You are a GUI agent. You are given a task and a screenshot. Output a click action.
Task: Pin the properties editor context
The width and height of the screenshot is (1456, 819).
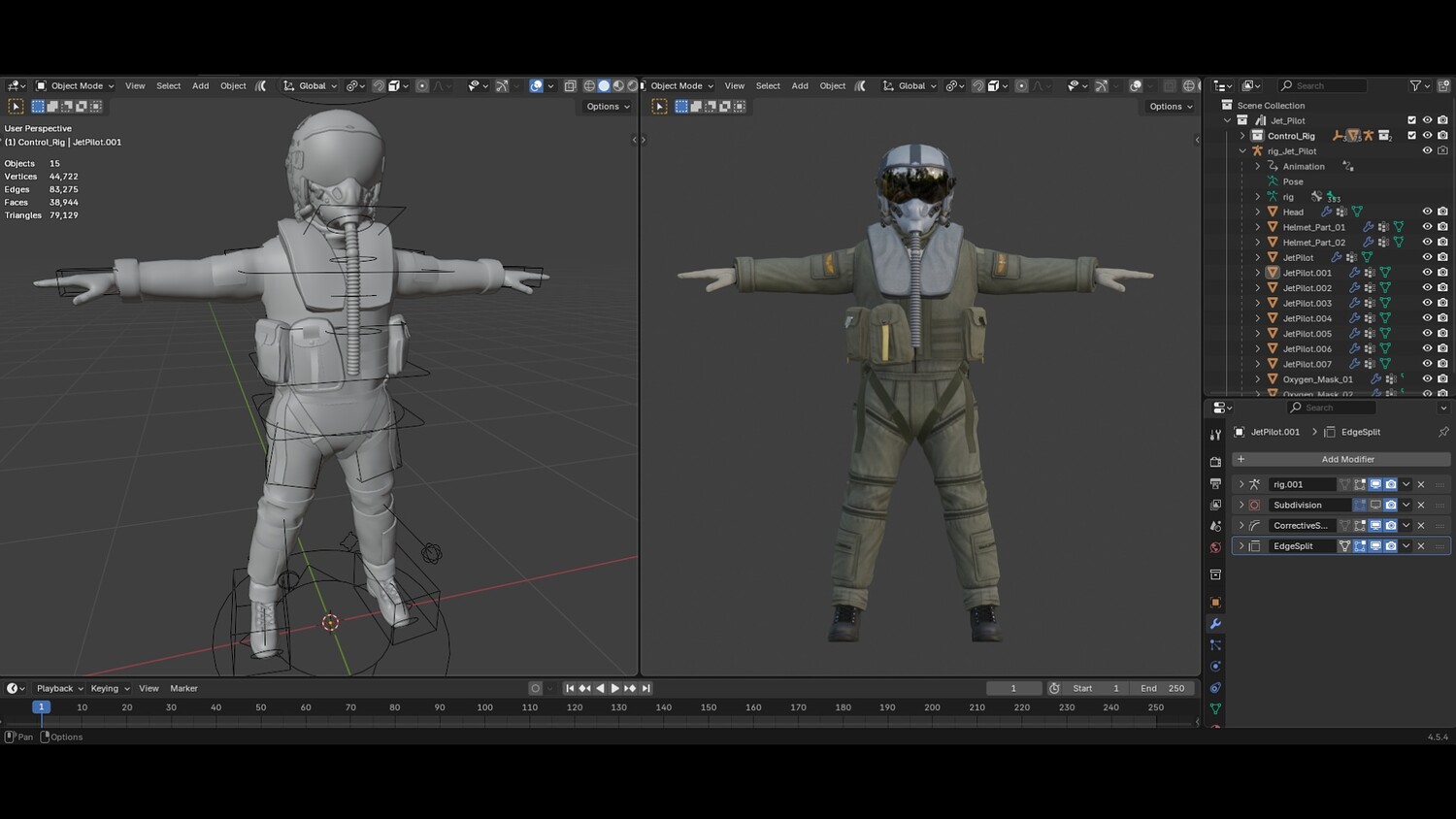(x=1442, y=432)
